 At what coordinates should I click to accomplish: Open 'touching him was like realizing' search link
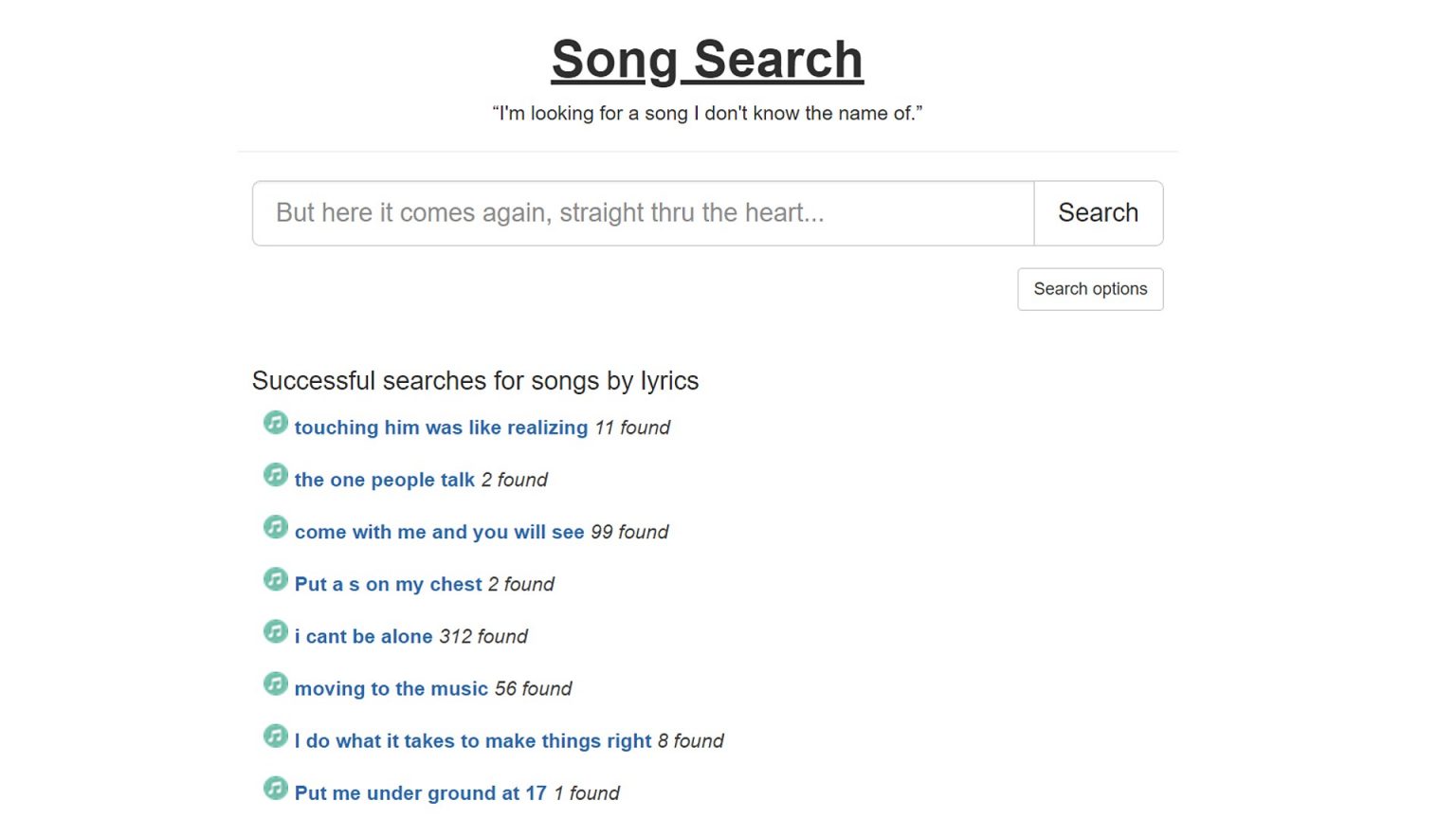click(x=441, y=428)
